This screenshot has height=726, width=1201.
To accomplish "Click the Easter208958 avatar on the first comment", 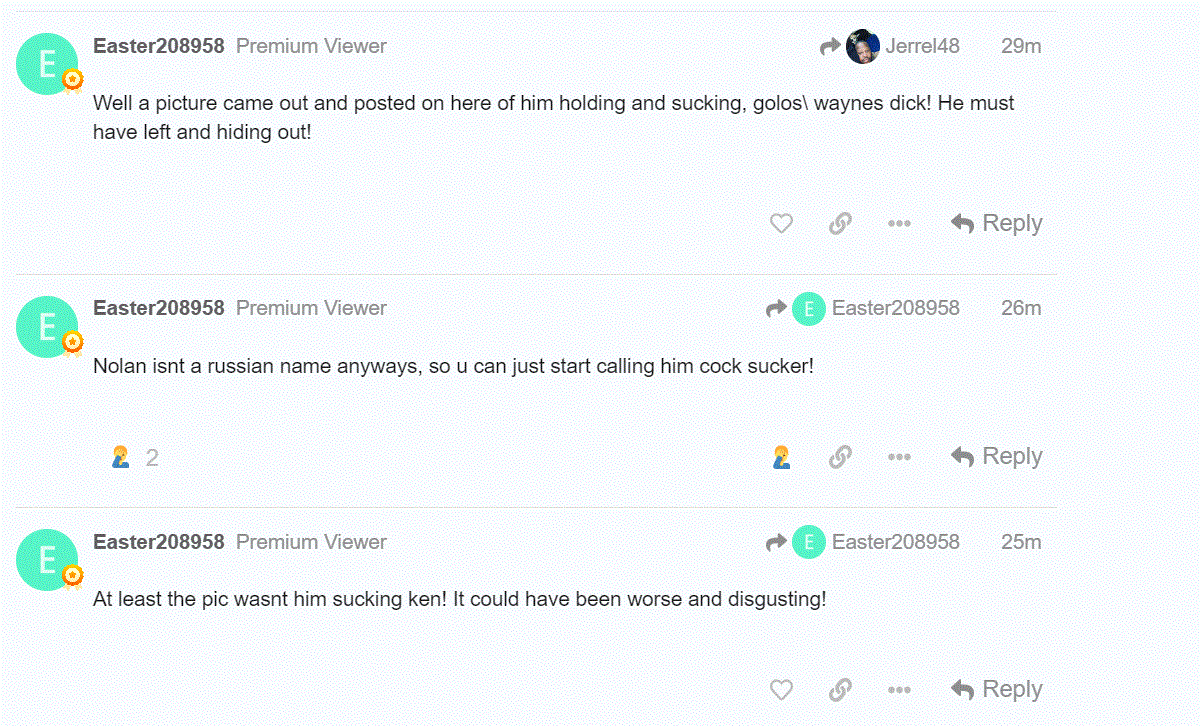I will click(x=47, y=64).
